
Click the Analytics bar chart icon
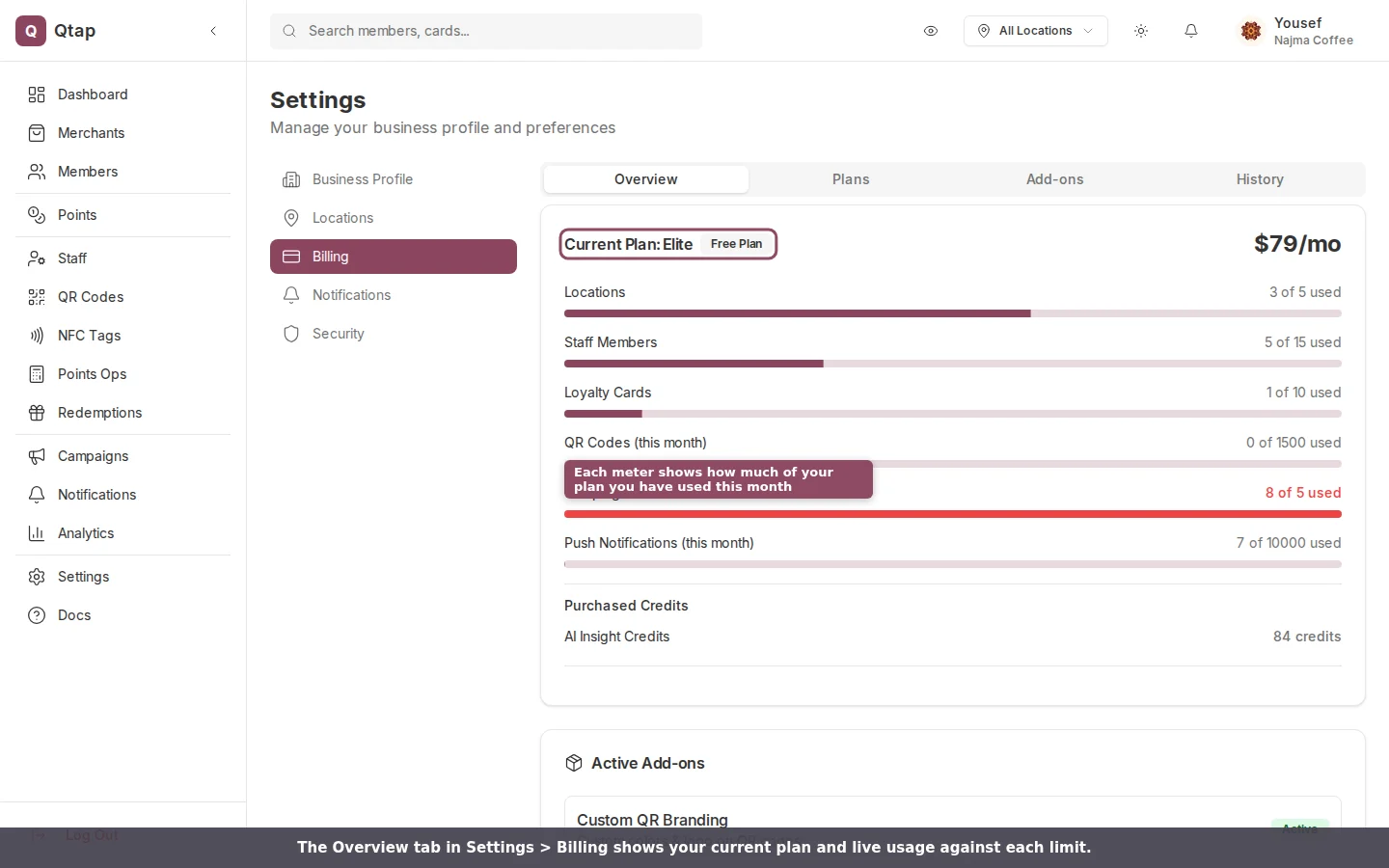click(x=37, y=533)
